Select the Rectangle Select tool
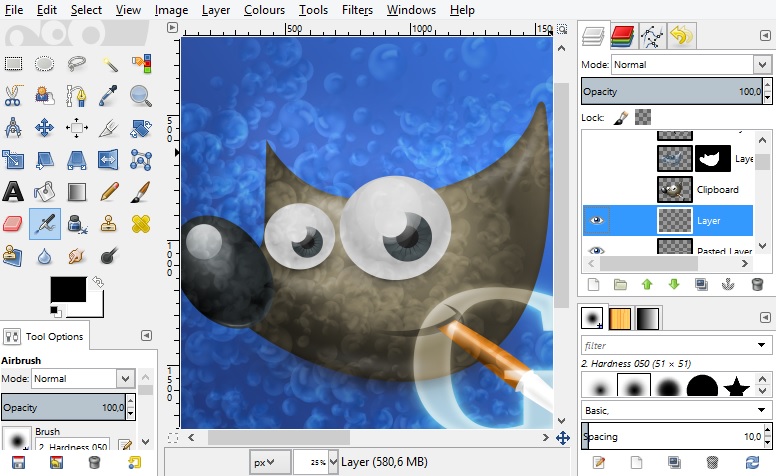 coord(13,63)
